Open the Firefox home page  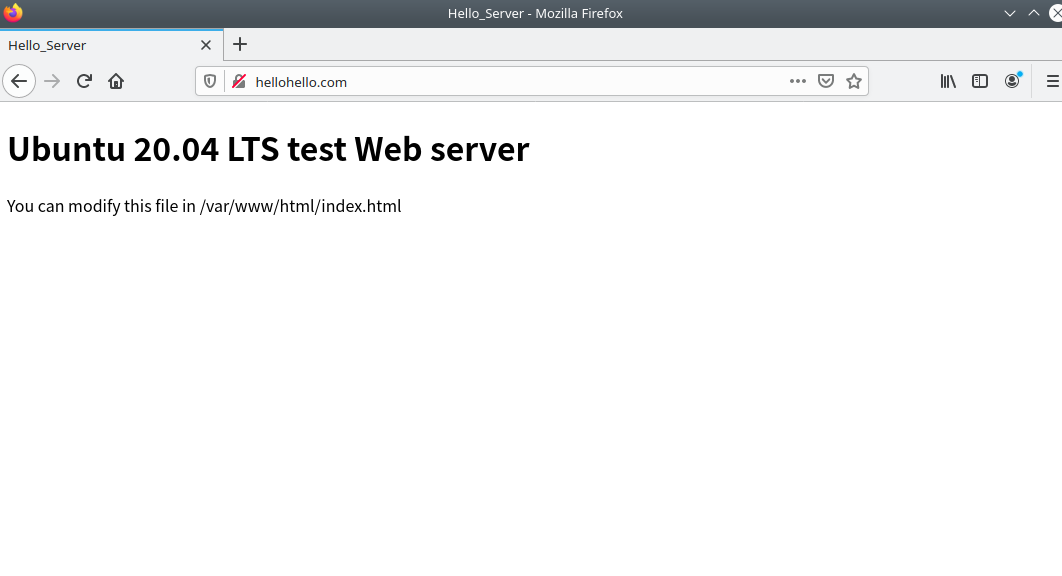116,81
